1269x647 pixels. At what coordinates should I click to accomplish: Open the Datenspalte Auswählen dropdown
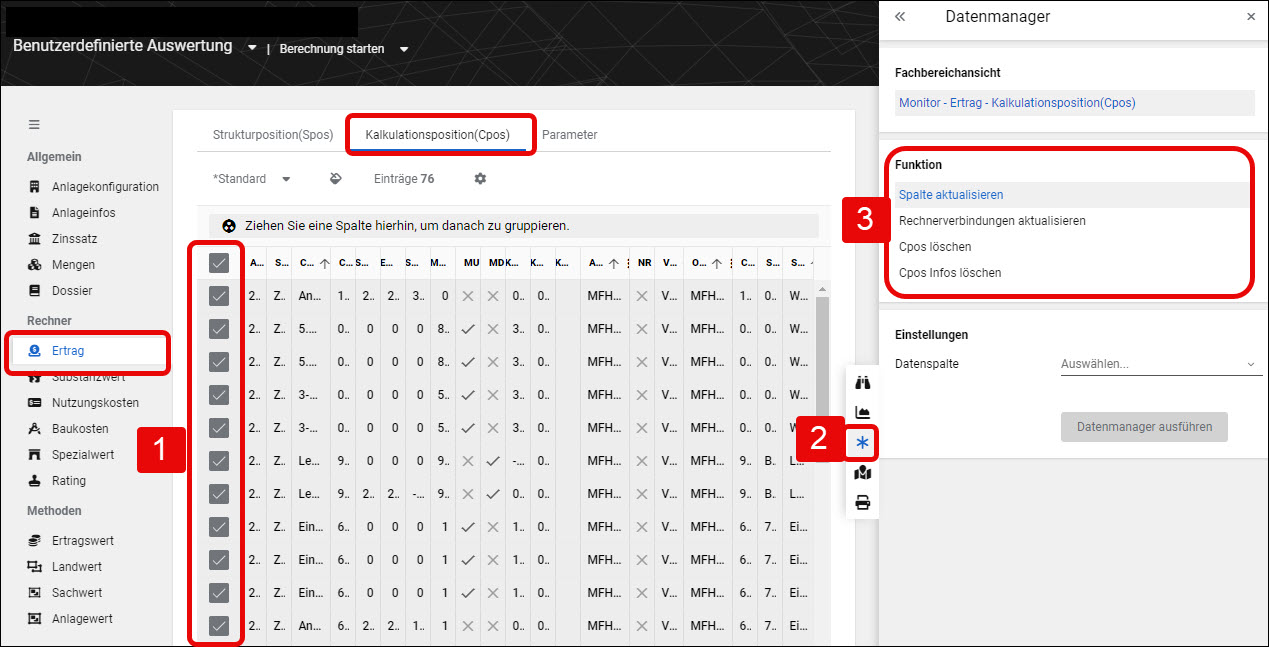coord(1160,364)
